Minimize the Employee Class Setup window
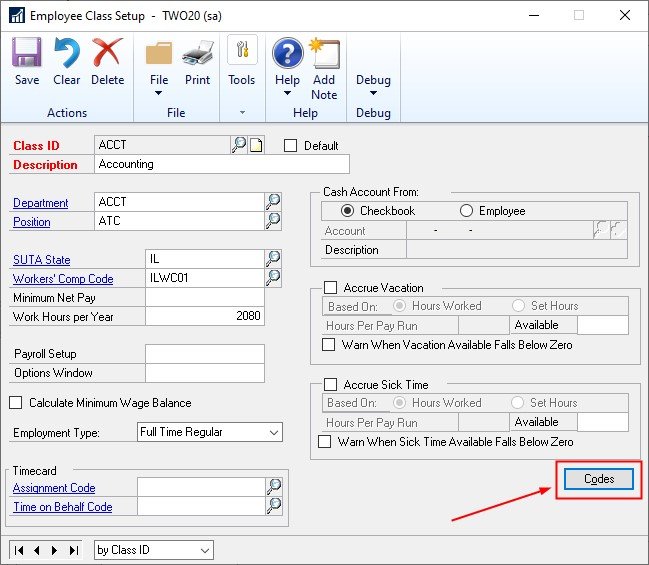This screenshot has width=649, height=565. pos(534,16)
